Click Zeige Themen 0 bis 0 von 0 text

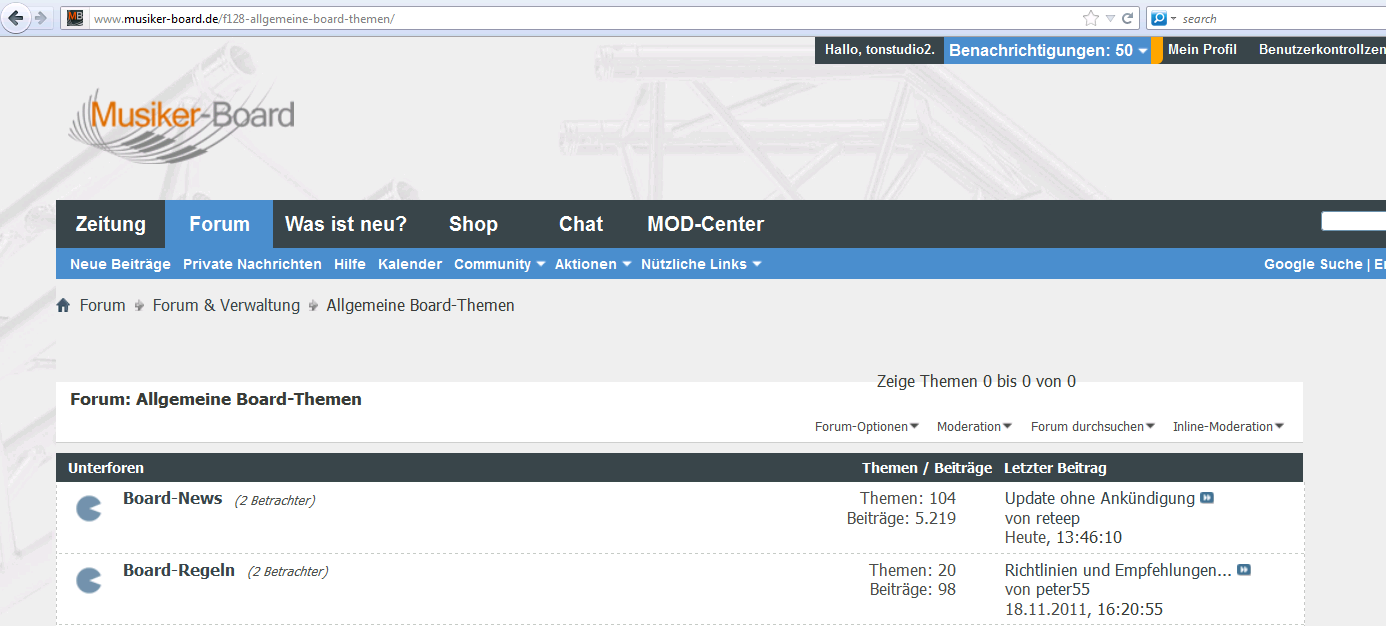coord(976,381)
